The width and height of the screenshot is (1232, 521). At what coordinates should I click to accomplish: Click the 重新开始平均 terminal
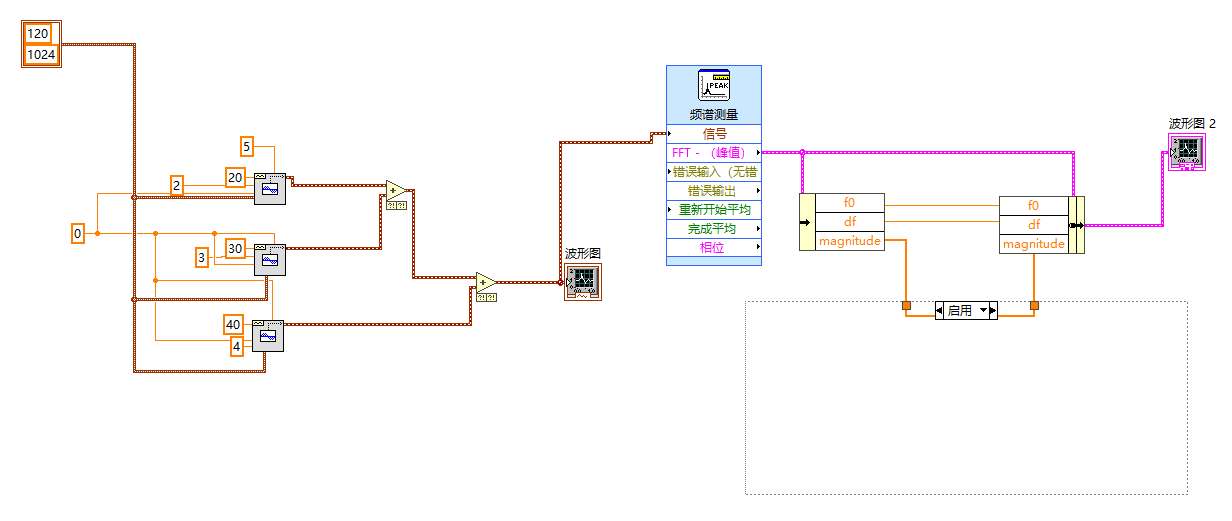coord(714,210)
